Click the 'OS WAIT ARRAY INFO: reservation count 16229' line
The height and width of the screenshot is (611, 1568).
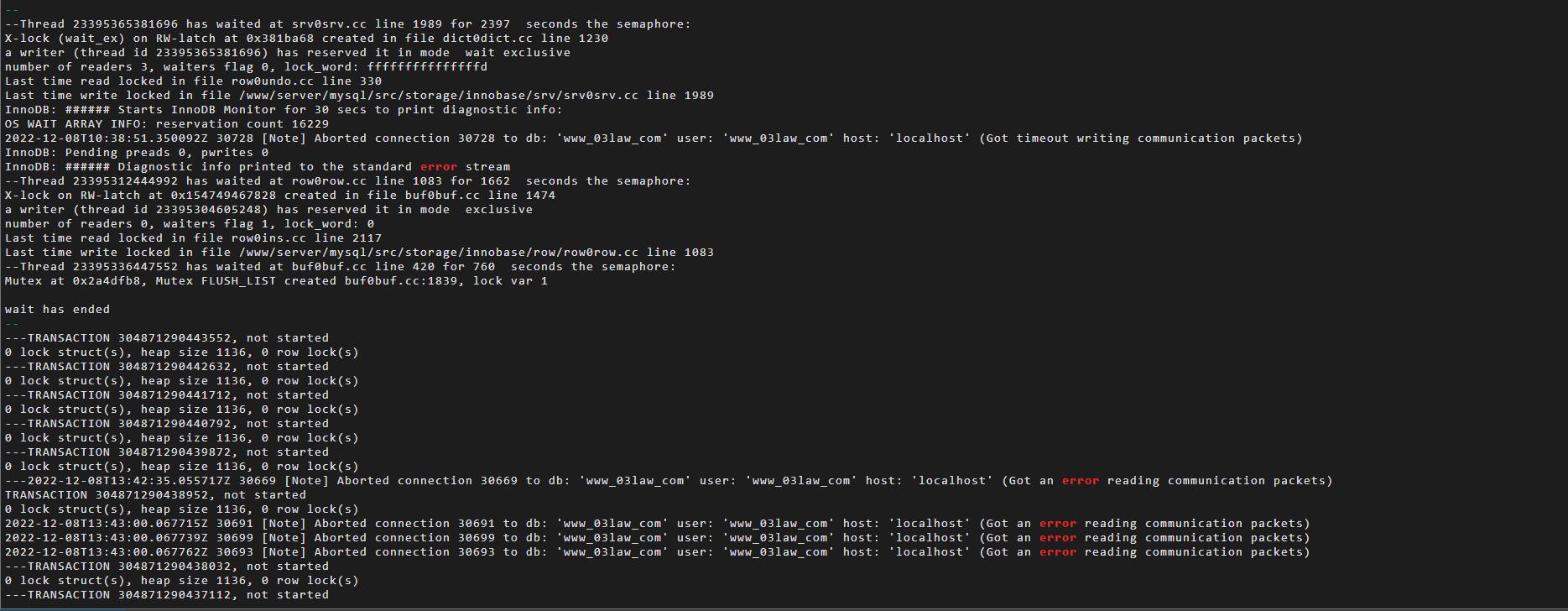(x=167, y=124)
